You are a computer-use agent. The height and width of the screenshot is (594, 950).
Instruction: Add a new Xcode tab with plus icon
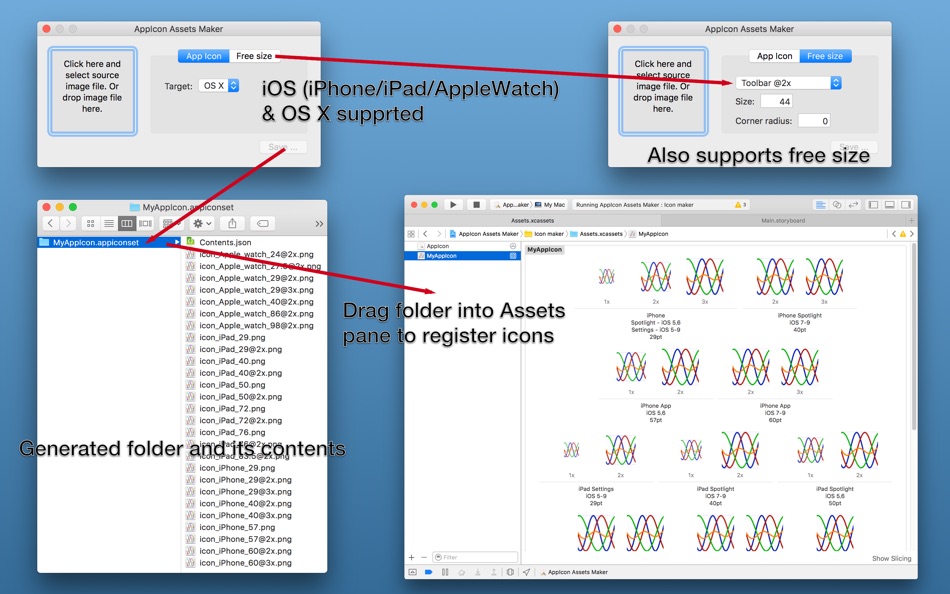tap(911, 221)
